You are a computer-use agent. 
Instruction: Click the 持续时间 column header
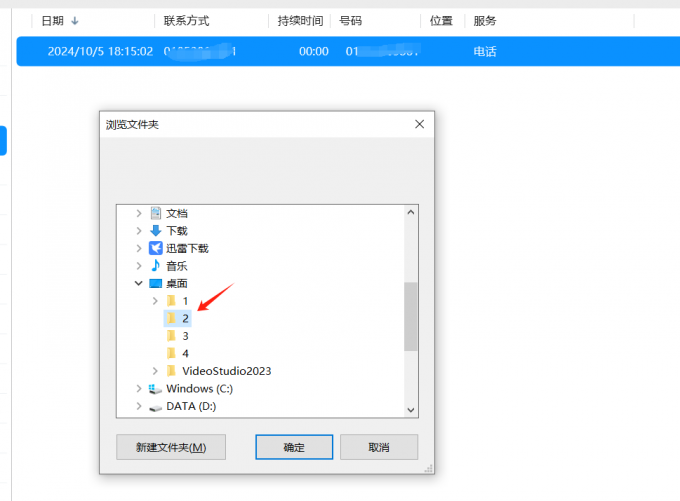(301, 20)
